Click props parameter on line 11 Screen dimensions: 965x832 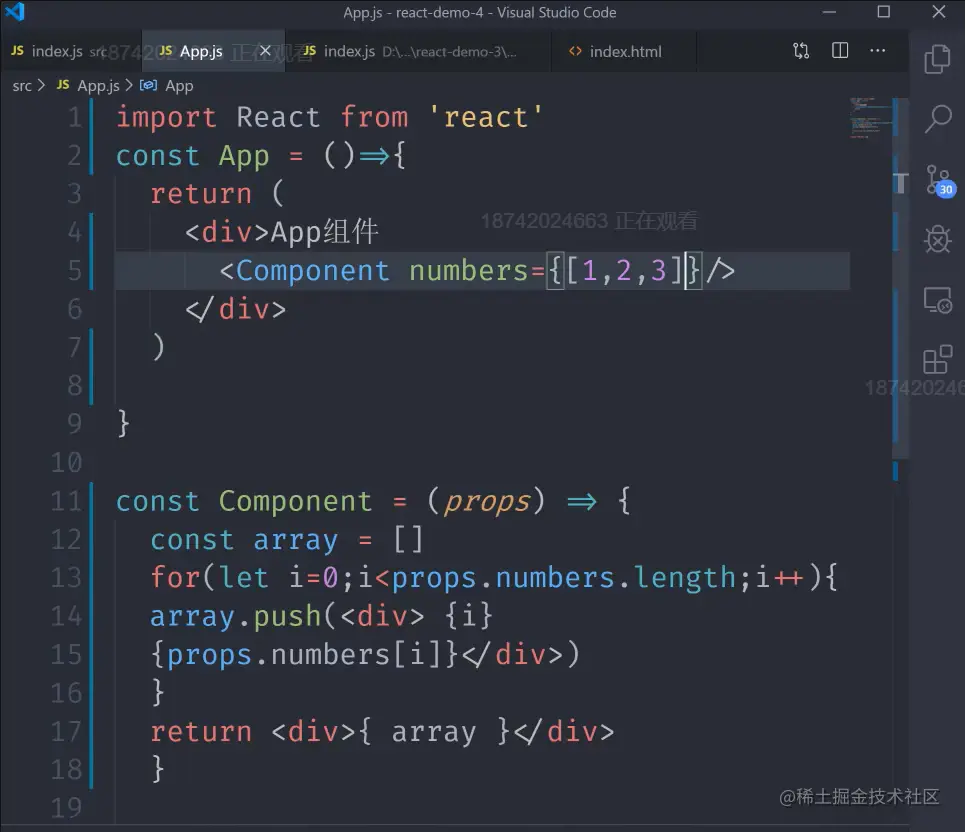pyautogui.click(x=486, y=502)
